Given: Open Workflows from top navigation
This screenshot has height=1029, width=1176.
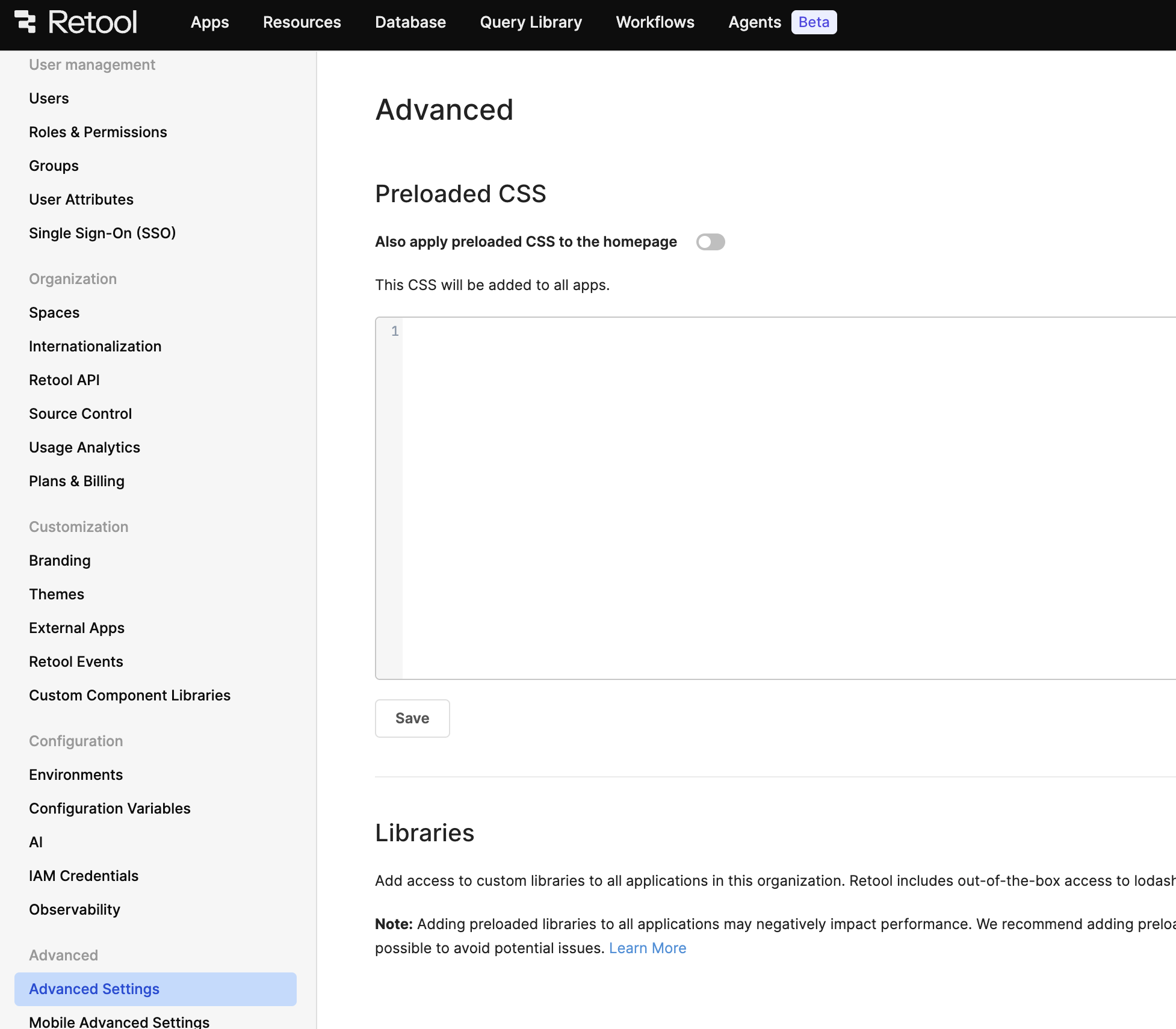Looking at the screenshot, I should 655,22.
